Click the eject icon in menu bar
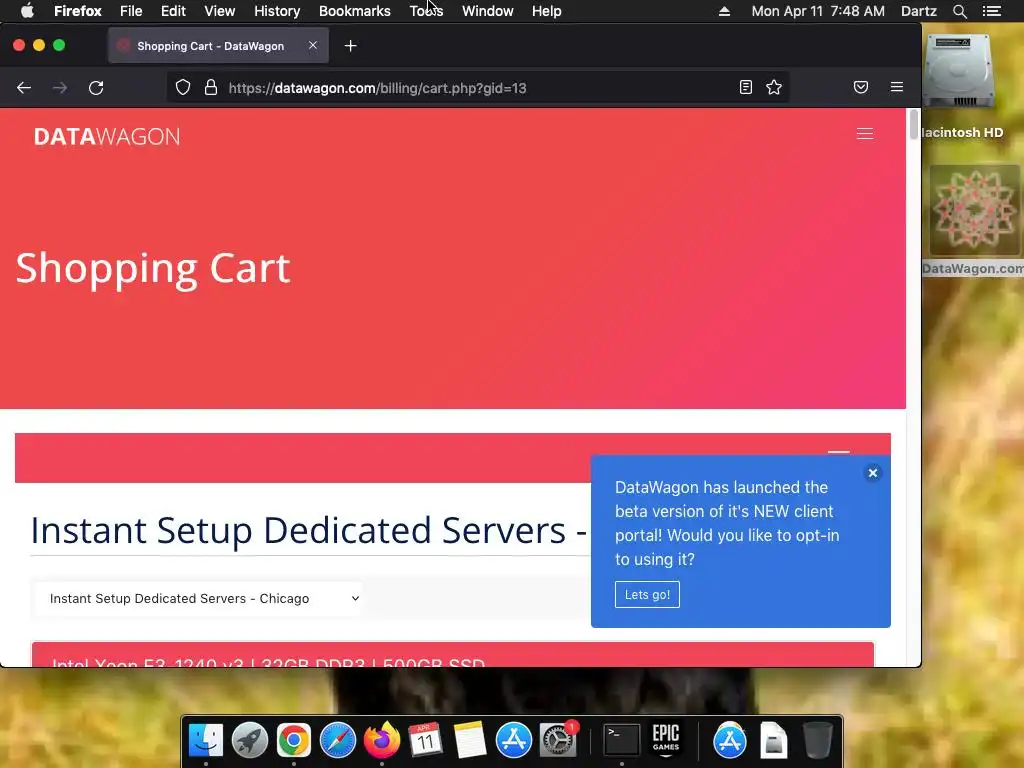 point(724,11)
